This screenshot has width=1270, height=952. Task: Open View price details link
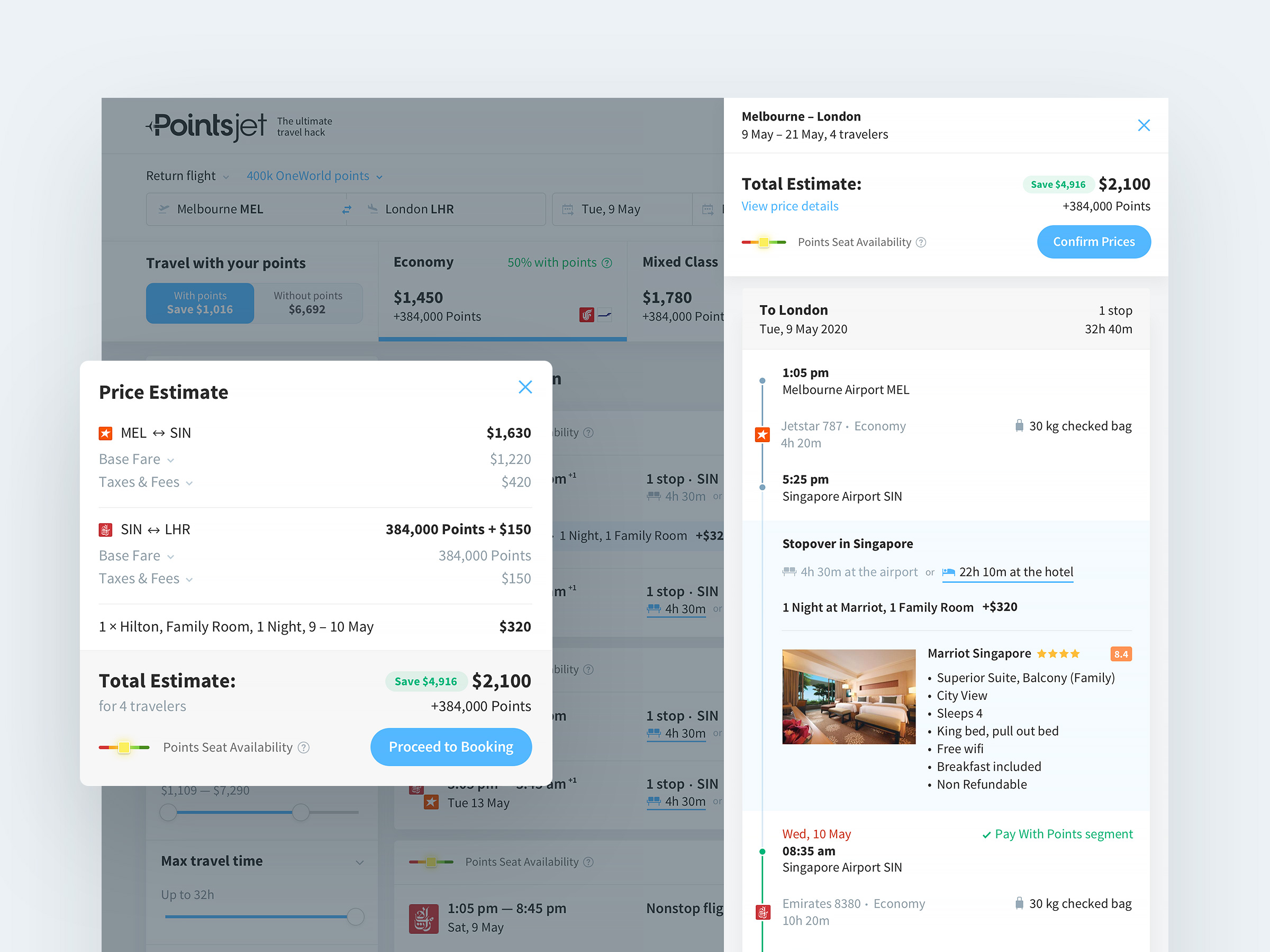pyautogui.click(x=790, y=206)
